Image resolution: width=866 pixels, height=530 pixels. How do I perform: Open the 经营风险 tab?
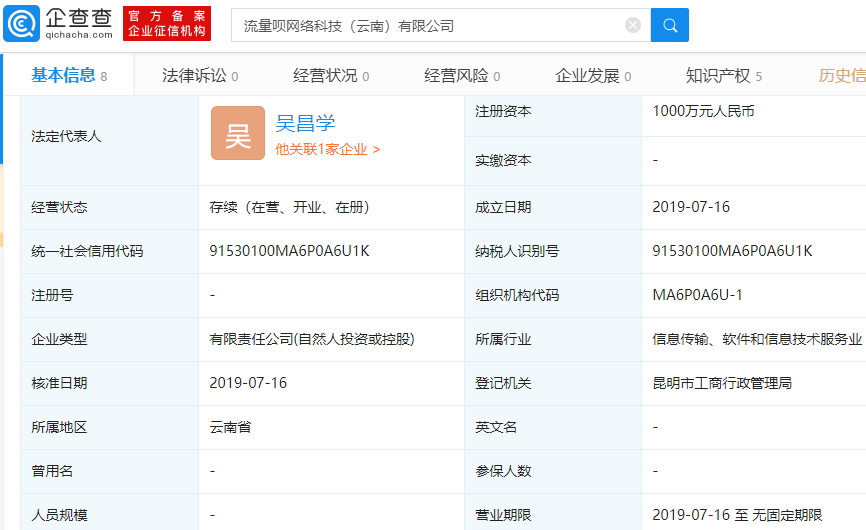[x=462, y=76]
